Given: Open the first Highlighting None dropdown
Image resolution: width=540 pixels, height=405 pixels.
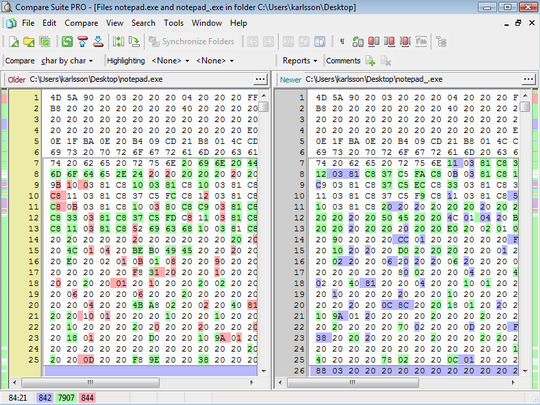Looking at the screenshot, I should click(x=170, y=61).
